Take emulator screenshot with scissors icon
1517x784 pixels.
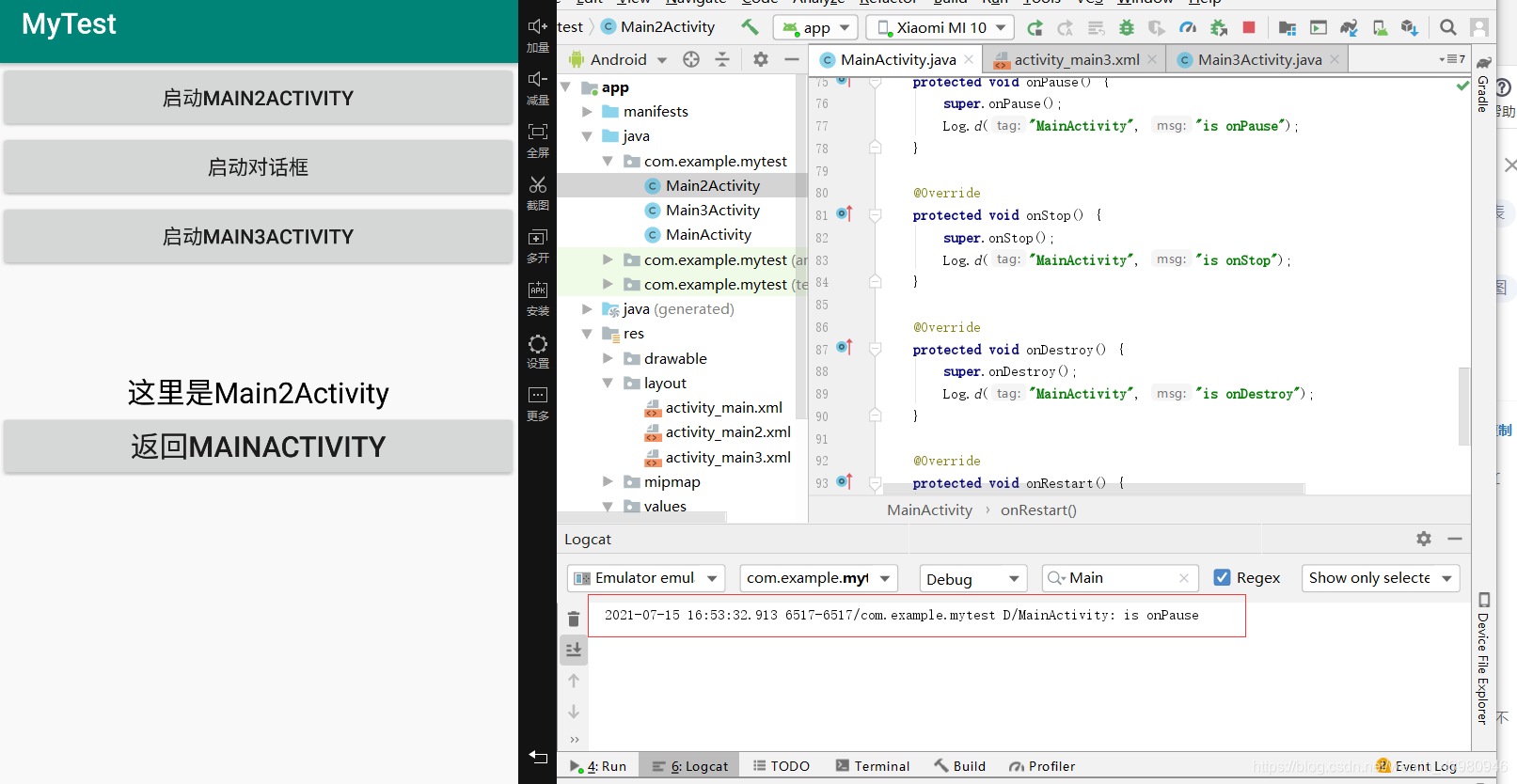pos(538,184)
